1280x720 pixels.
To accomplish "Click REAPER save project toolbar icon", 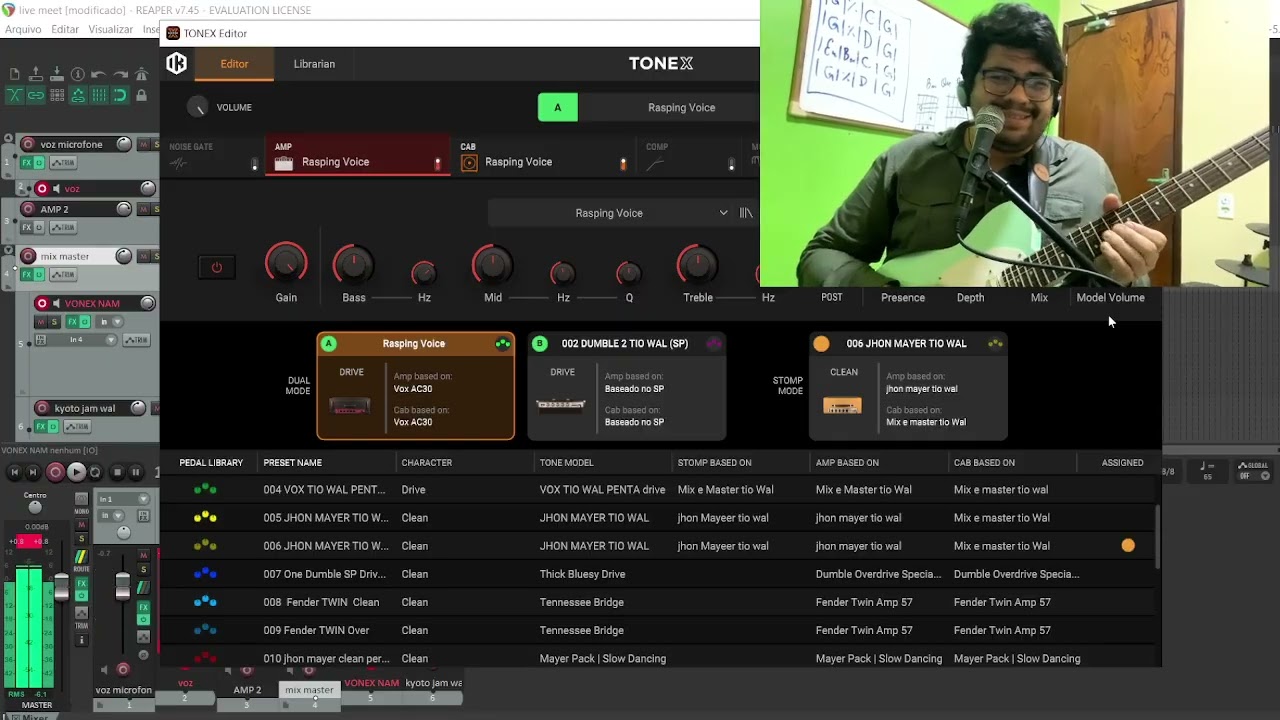I will click(x=57, y=73).
